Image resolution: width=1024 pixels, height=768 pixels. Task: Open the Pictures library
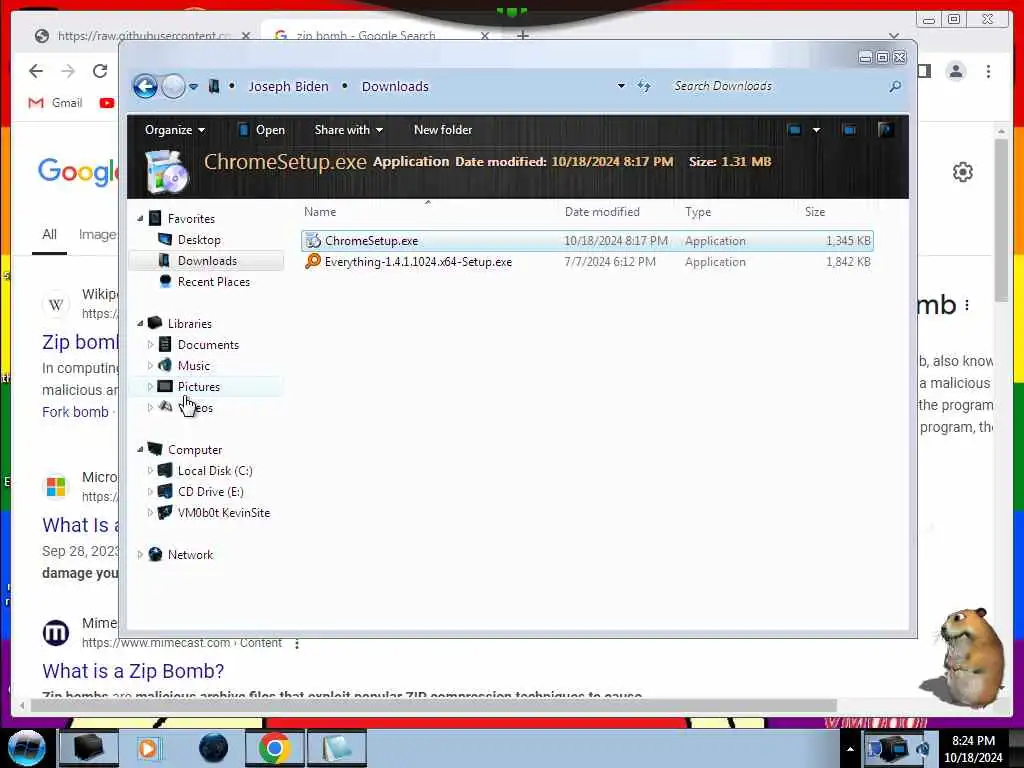point(199,387)
